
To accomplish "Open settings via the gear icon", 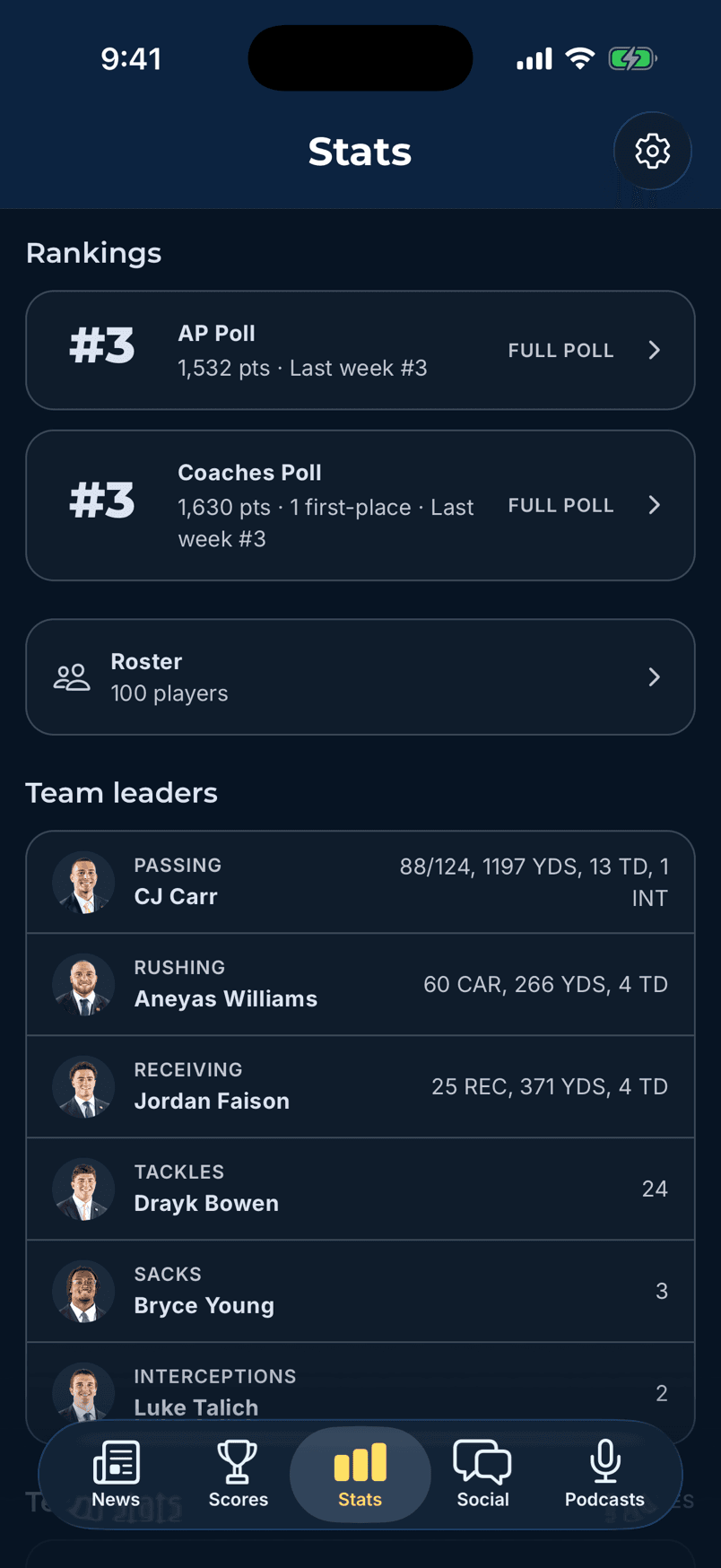I will click(652, 152).
